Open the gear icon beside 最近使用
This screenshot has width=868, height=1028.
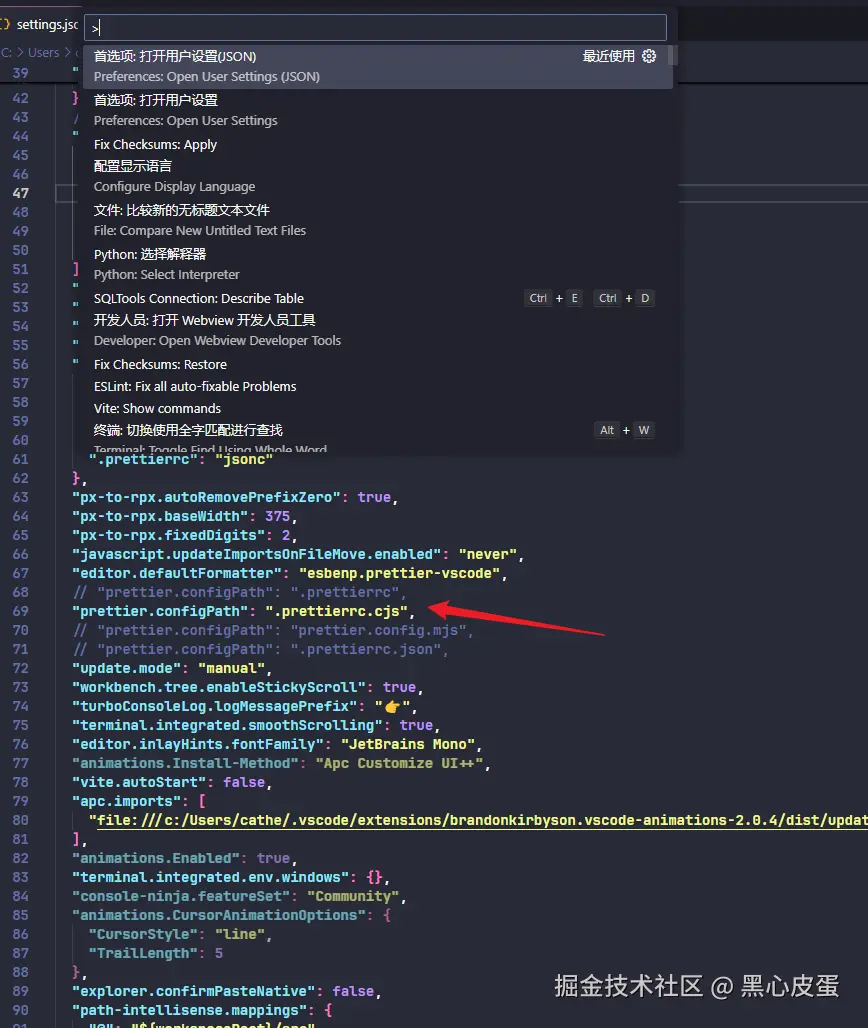649,56
